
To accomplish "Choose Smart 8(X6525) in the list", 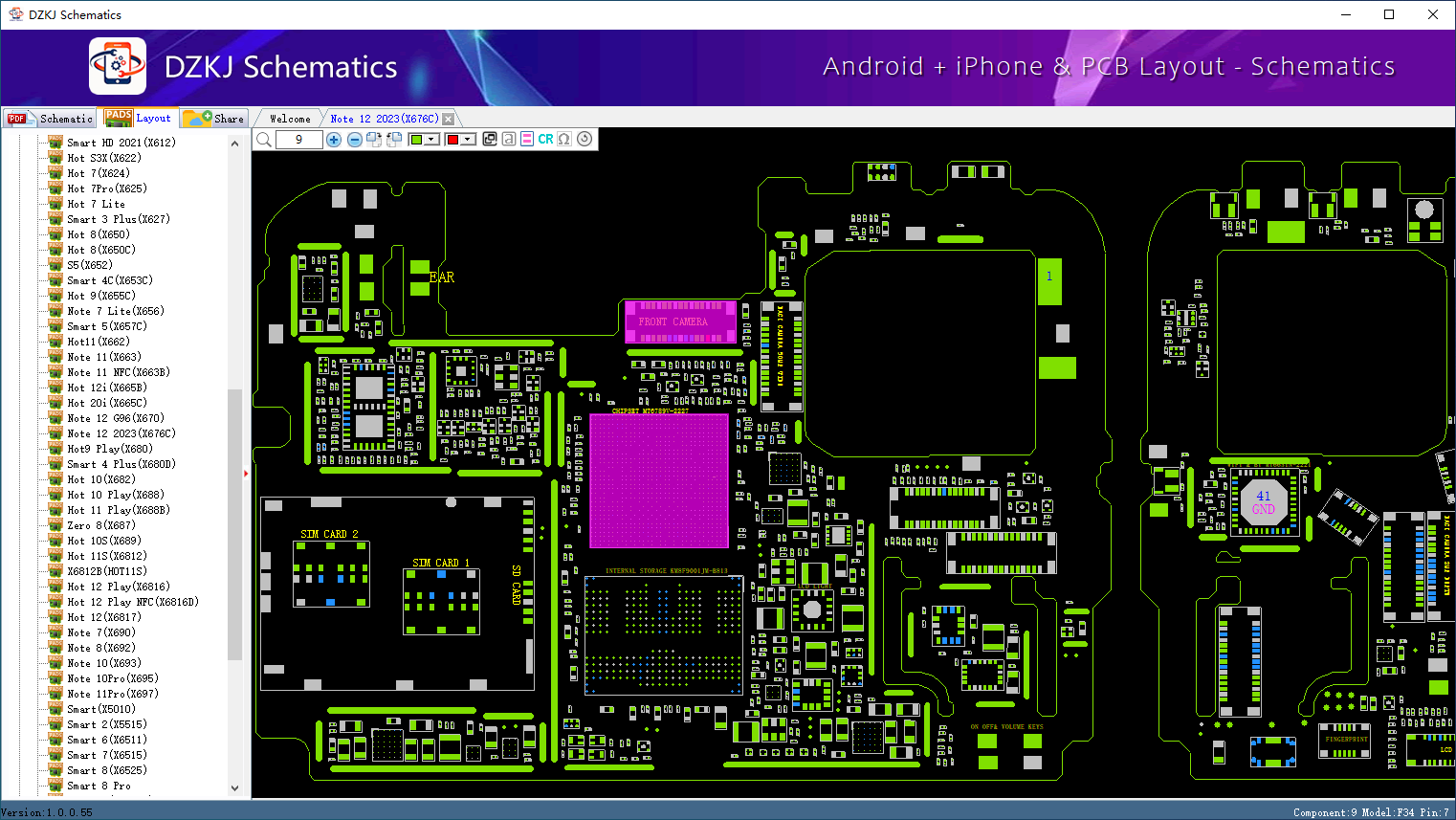I will pyautogui.click(x=107, y=770).
